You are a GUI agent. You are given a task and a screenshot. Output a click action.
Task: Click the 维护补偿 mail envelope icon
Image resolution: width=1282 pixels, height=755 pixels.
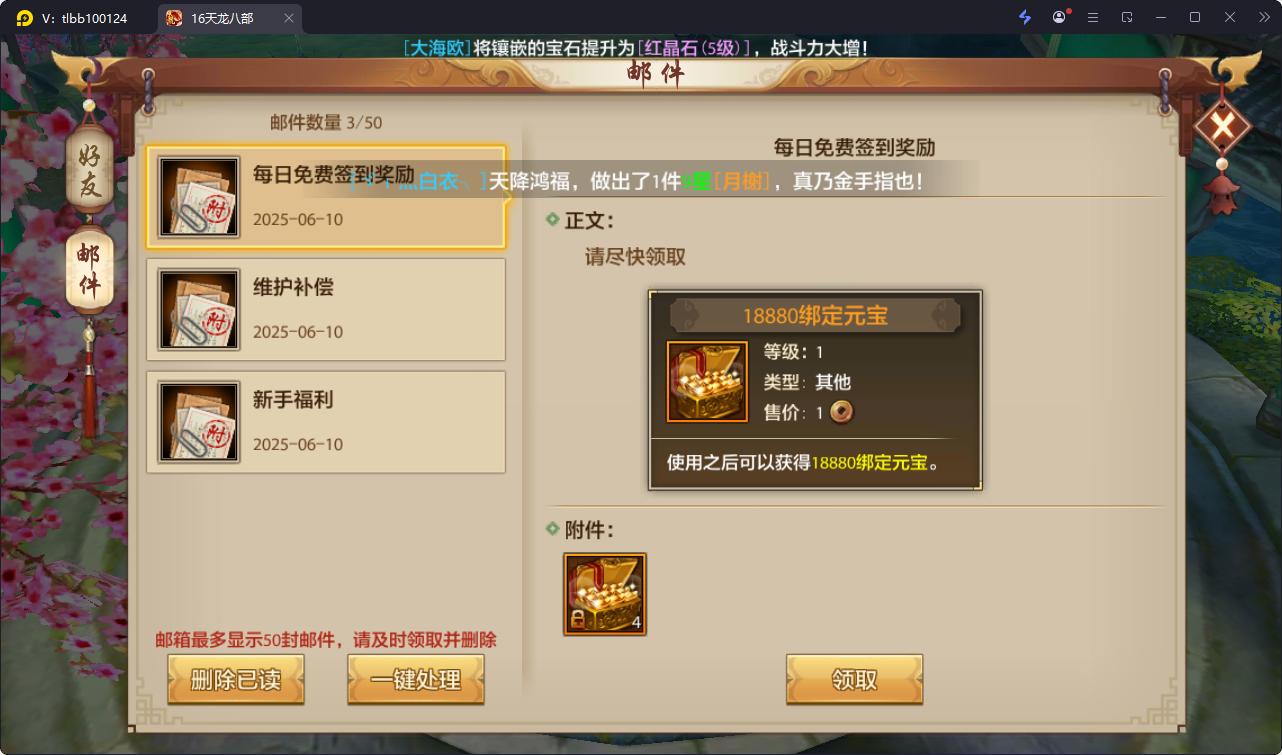click(199, 309)
